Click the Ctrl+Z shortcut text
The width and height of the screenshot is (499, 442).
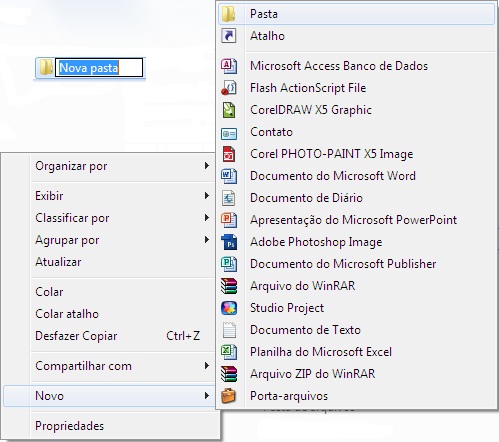click(x=183, y=336)
